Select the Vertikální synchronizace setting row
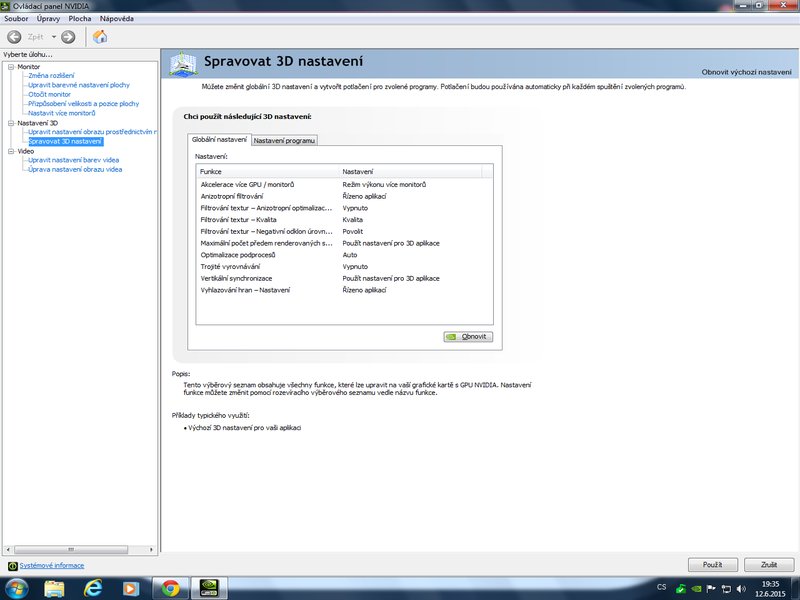800x600 pixels. tap(250, 278)
